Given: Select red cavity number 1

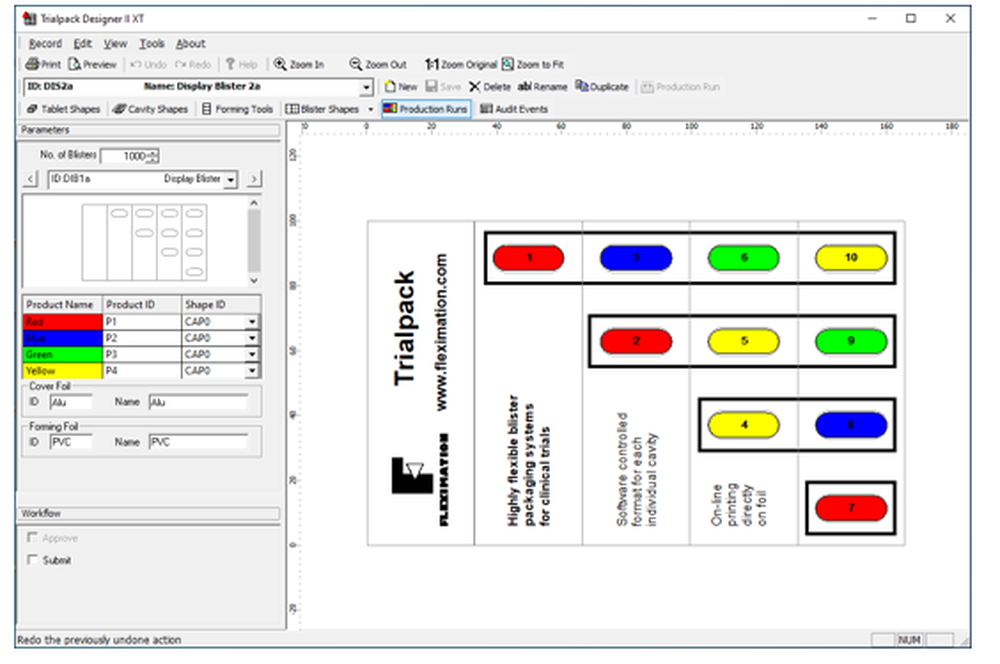Looking at the screenshot, I should [529, 258].
